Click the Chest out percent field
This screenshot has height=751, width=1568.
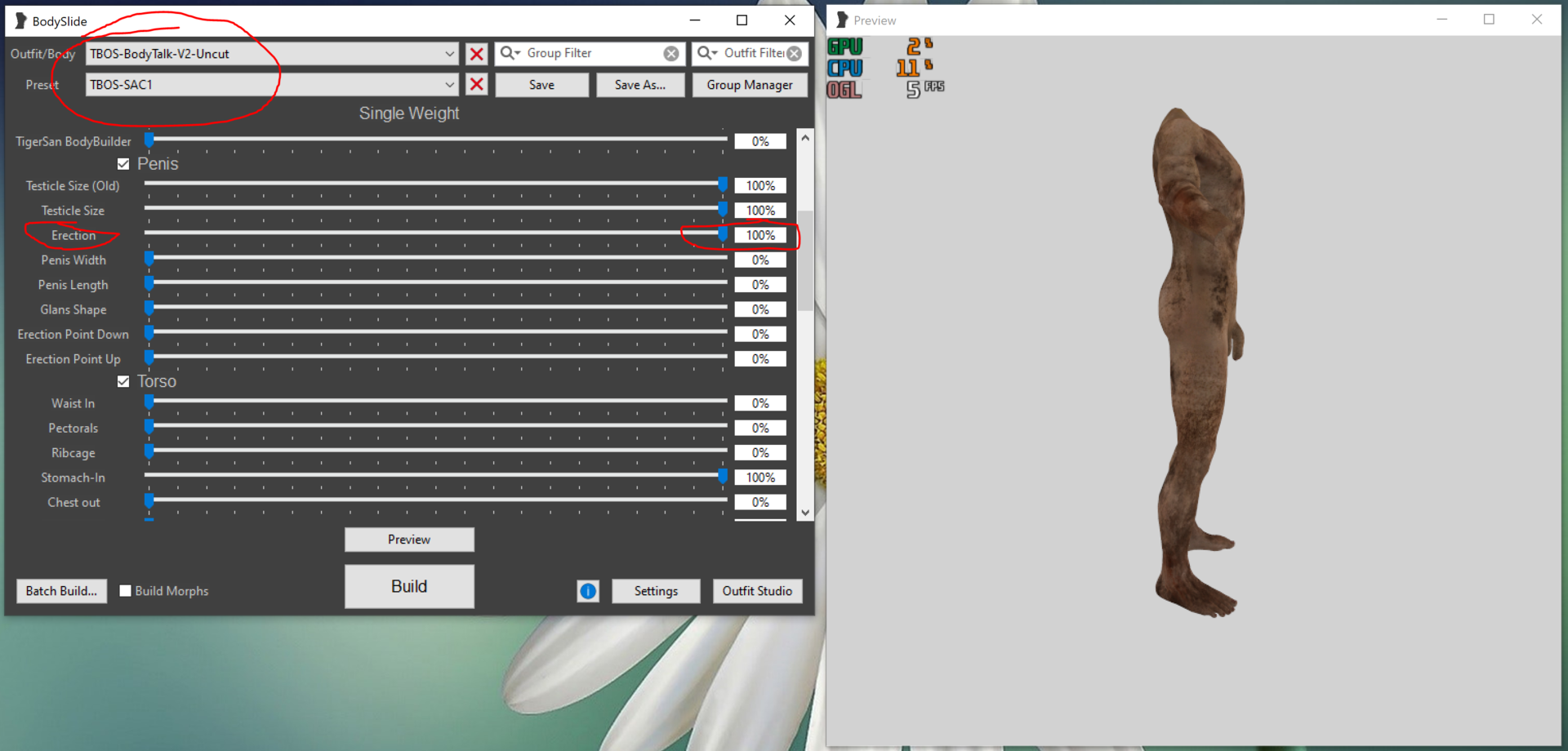click(x=760, y=502)
